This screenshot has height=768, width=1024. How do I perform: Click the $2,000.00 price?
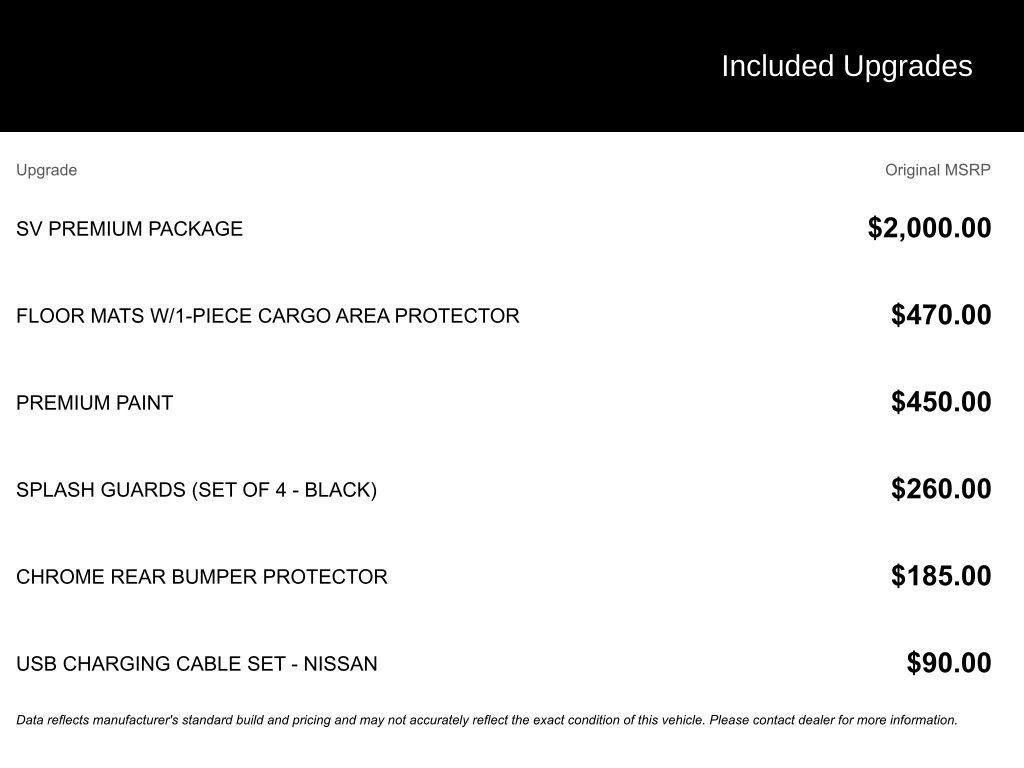pos(929,228)
